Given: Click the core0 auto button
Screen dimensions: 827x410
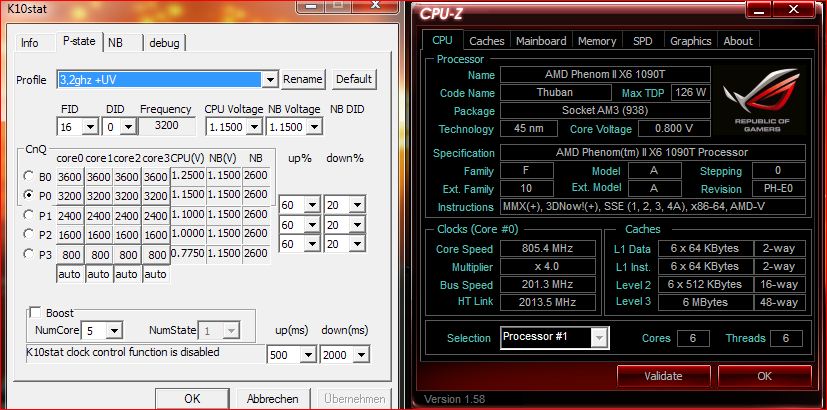Looking at the screenshot, I should tap(70, 274).
